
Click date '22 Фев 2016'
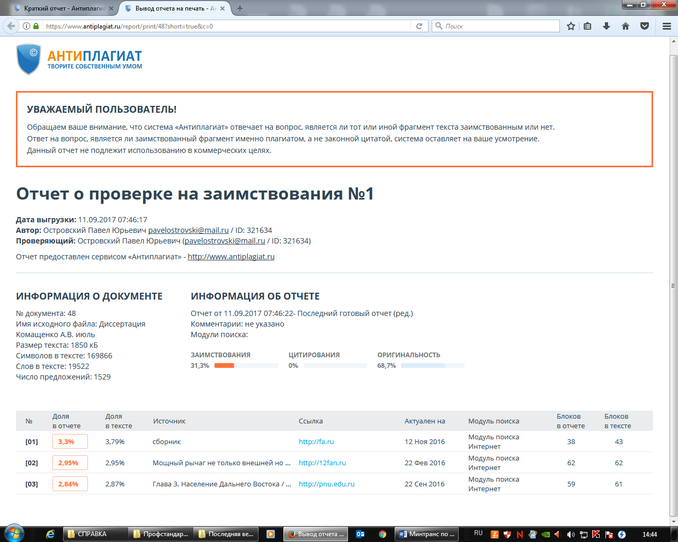pyautogui.click(x=425, y=463)
